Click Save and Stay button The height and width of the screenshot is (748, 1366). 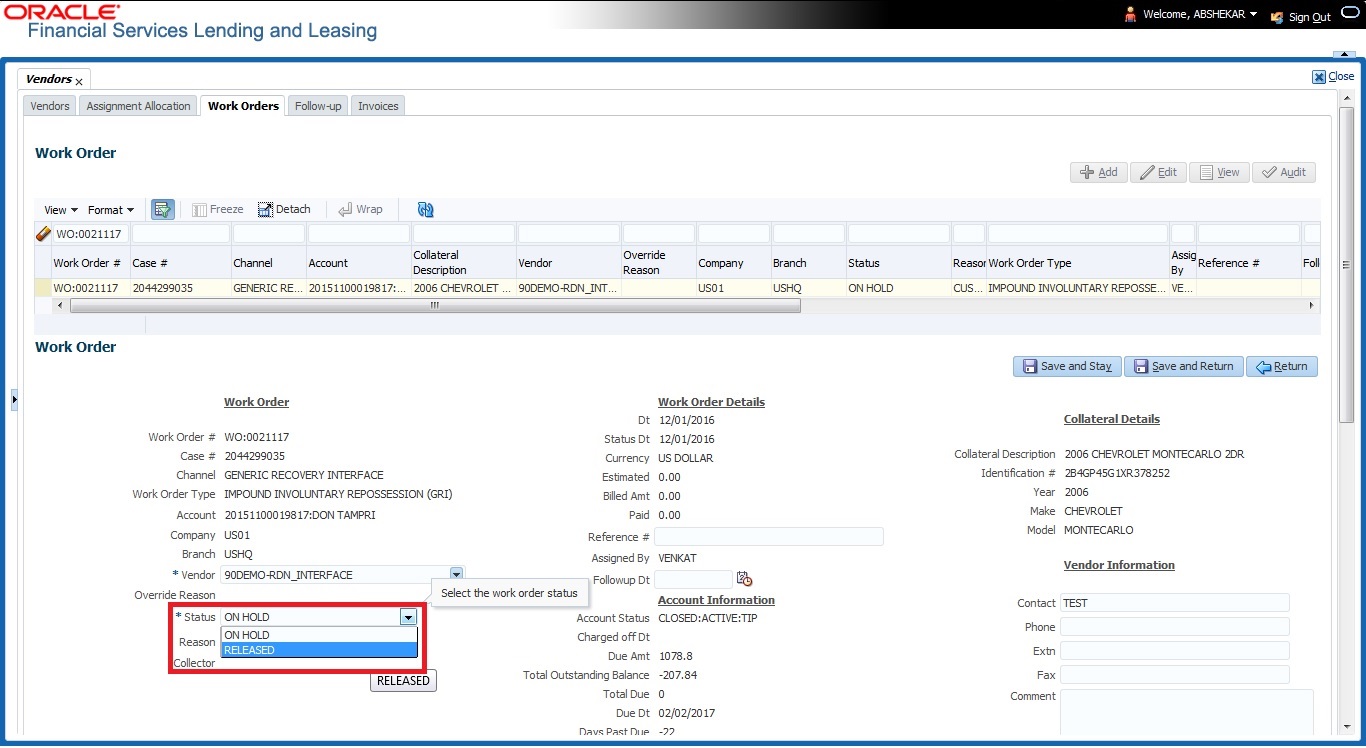[x=1066, y=367]
